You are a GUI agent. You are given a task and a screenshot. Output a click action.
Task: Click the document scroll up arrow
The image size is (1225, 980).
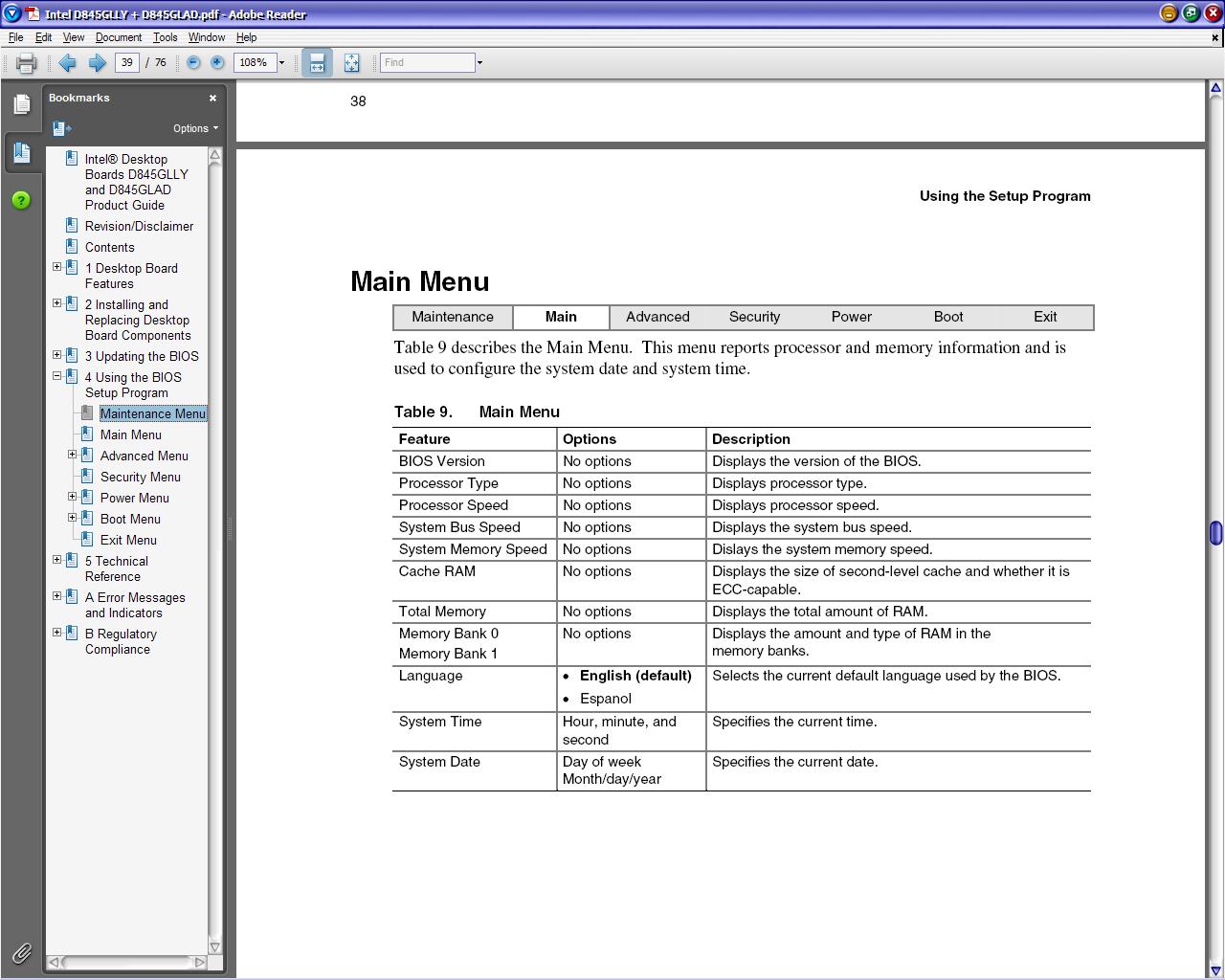click(x=1215, y=88)
